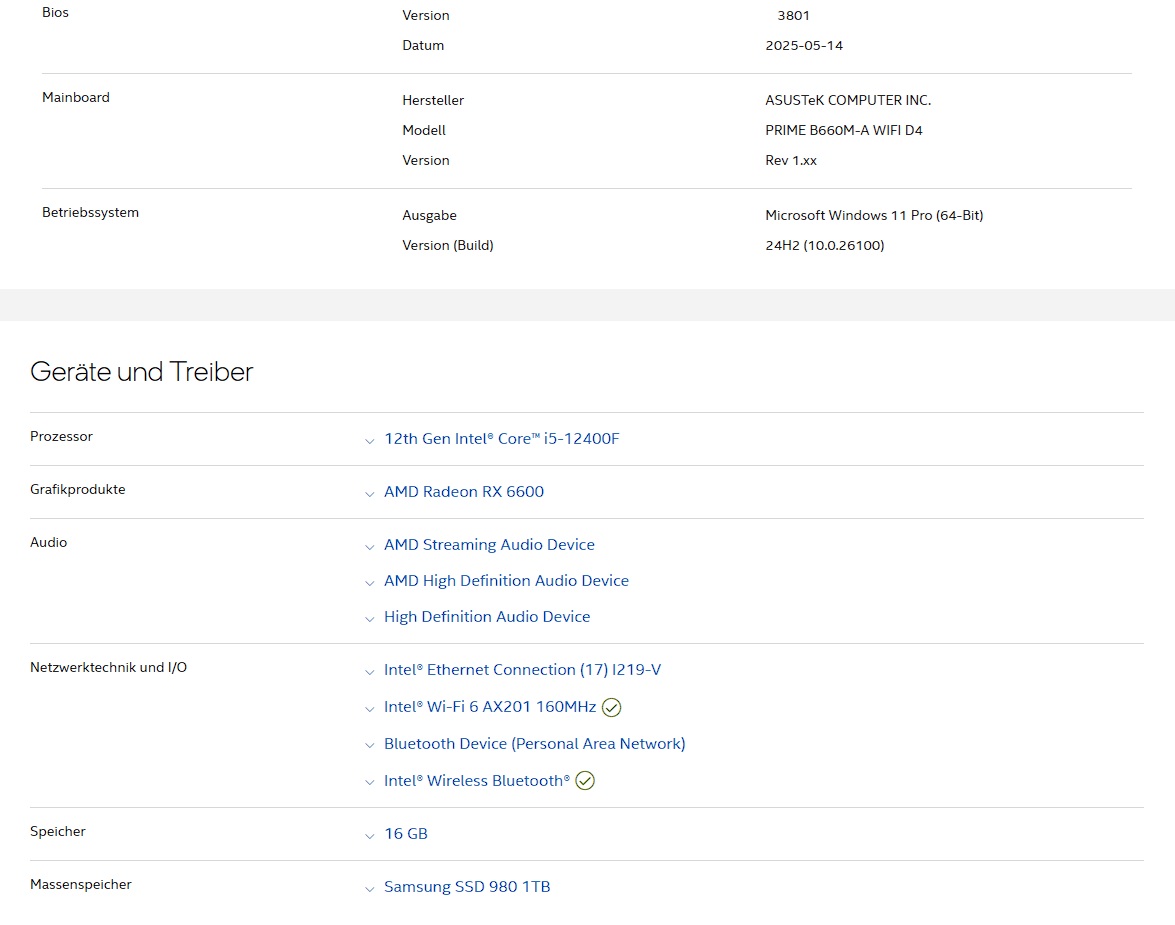The height and width of the screenshot is (925, 1175).
Task: Open the AMD High Definition Audio Device link
Action: [x=507, y=581]
